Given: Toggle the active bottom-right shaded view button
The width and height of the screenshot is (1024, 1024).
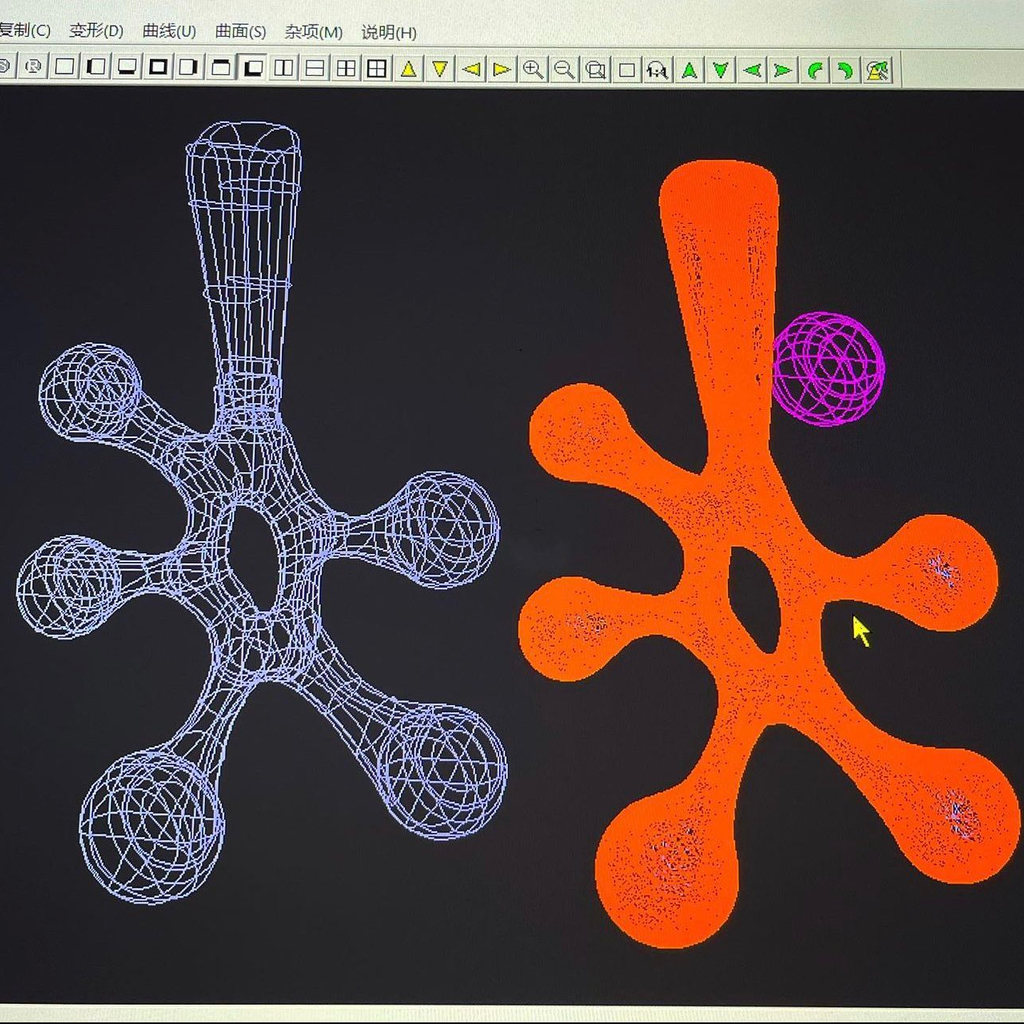Looking at the screenshot, I should [253, 68].
